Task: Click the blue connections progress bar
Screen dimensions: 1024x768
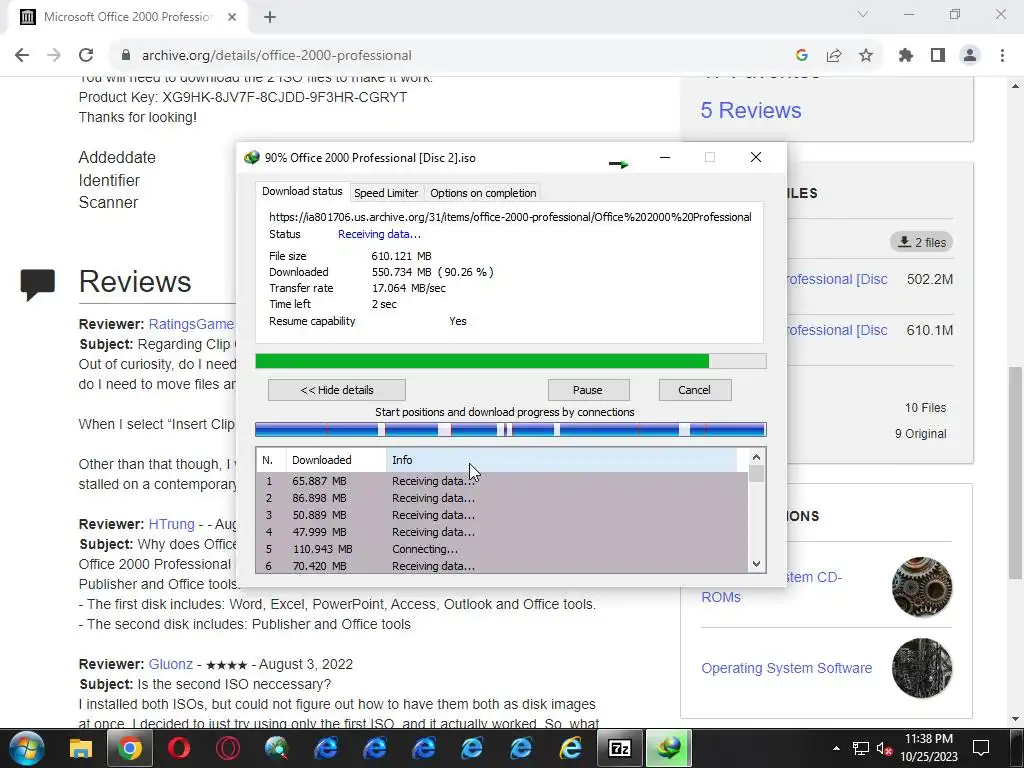Action: (x=511, y=430)
